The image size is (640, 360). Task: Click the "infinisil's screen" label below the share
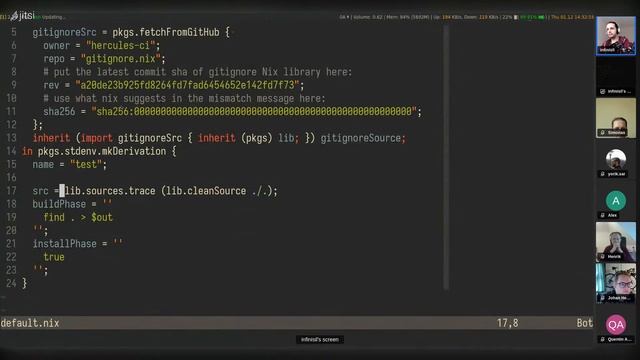click(x=320, y=340)
